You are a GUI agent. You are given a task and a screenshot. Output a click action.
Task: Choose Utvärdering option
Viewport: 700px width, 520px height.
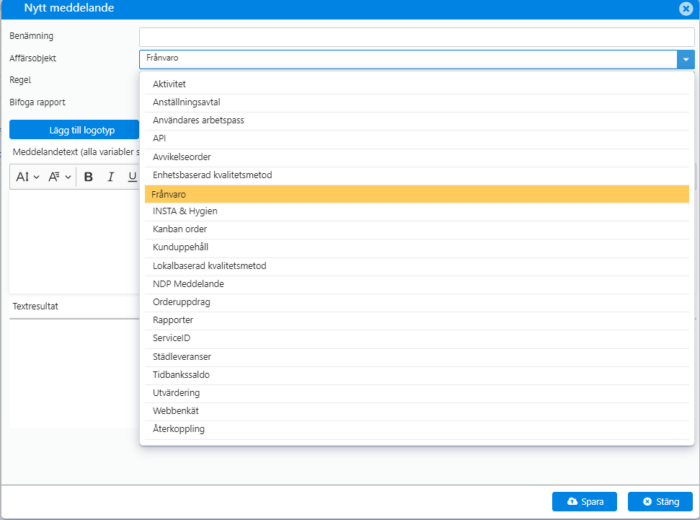click(x=417, y=393)
